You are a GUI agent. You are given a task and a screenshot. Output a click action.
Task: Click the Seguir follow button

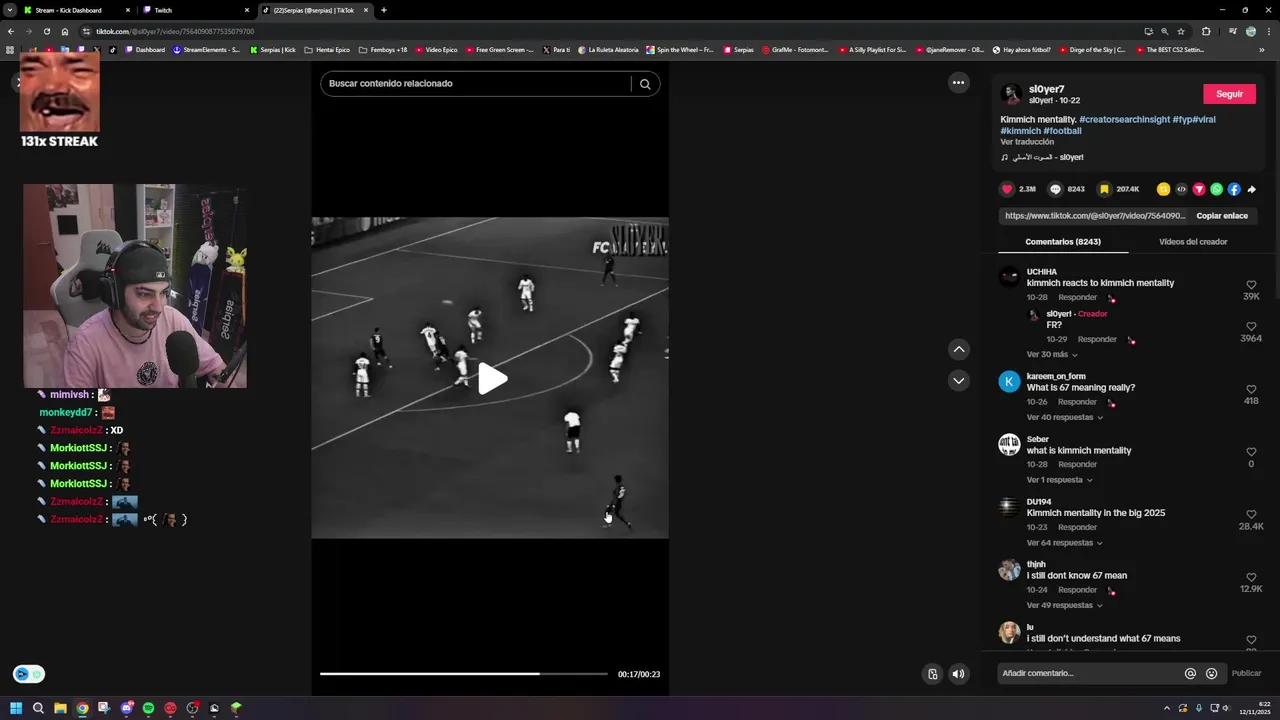[x=1229, y=94]
